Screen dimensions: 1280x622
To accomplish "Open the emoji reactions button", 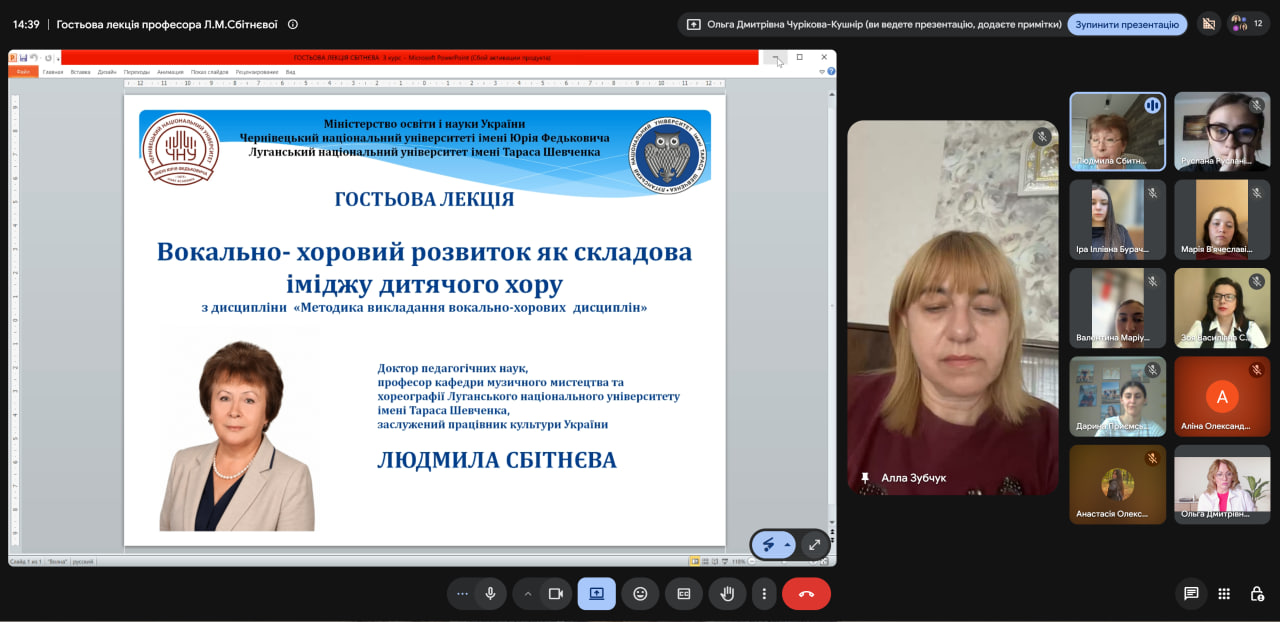I will click(640, 593).
